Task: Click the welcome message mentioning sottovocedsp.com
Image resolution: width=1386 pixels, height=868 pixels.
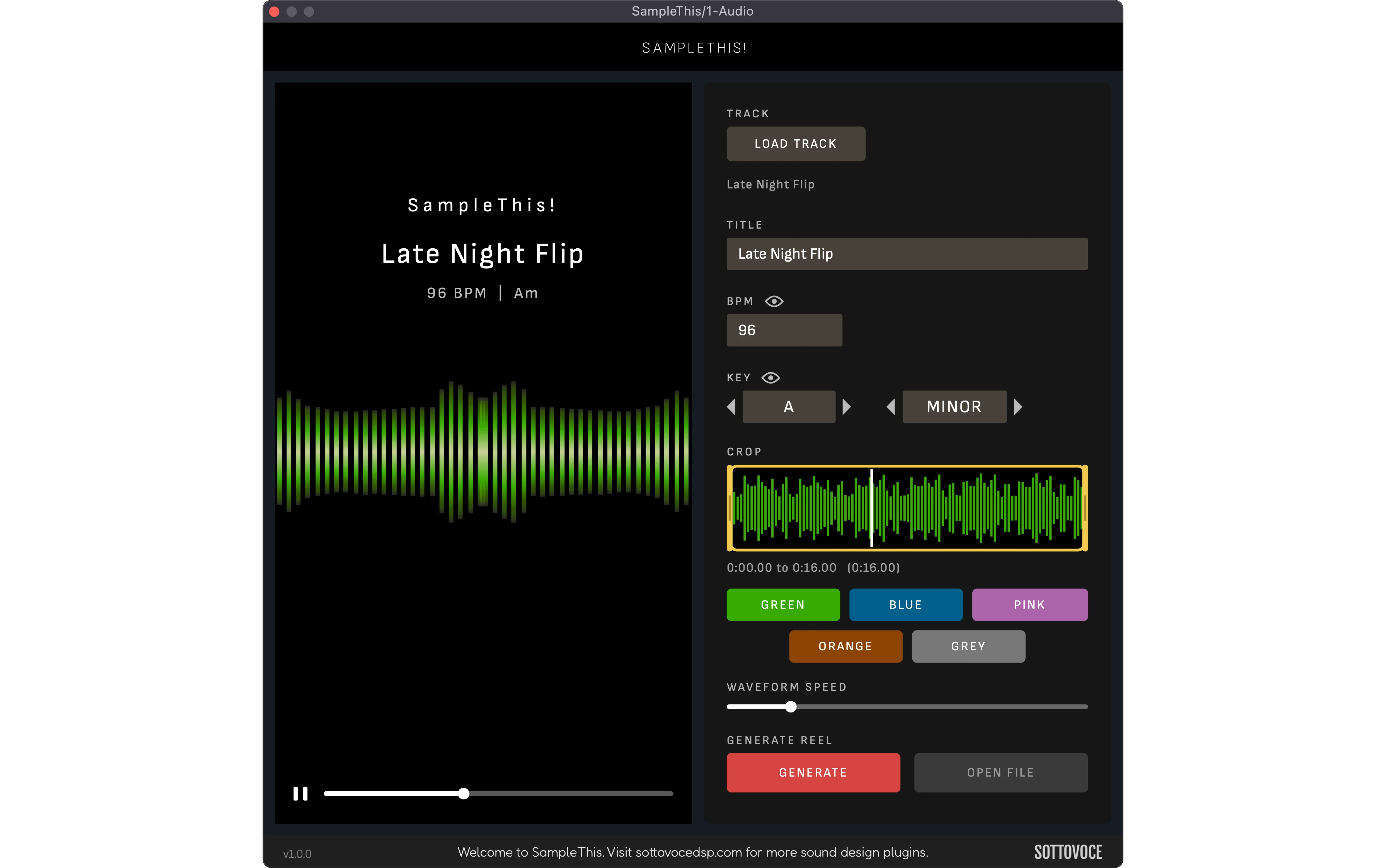Action: 693,852
